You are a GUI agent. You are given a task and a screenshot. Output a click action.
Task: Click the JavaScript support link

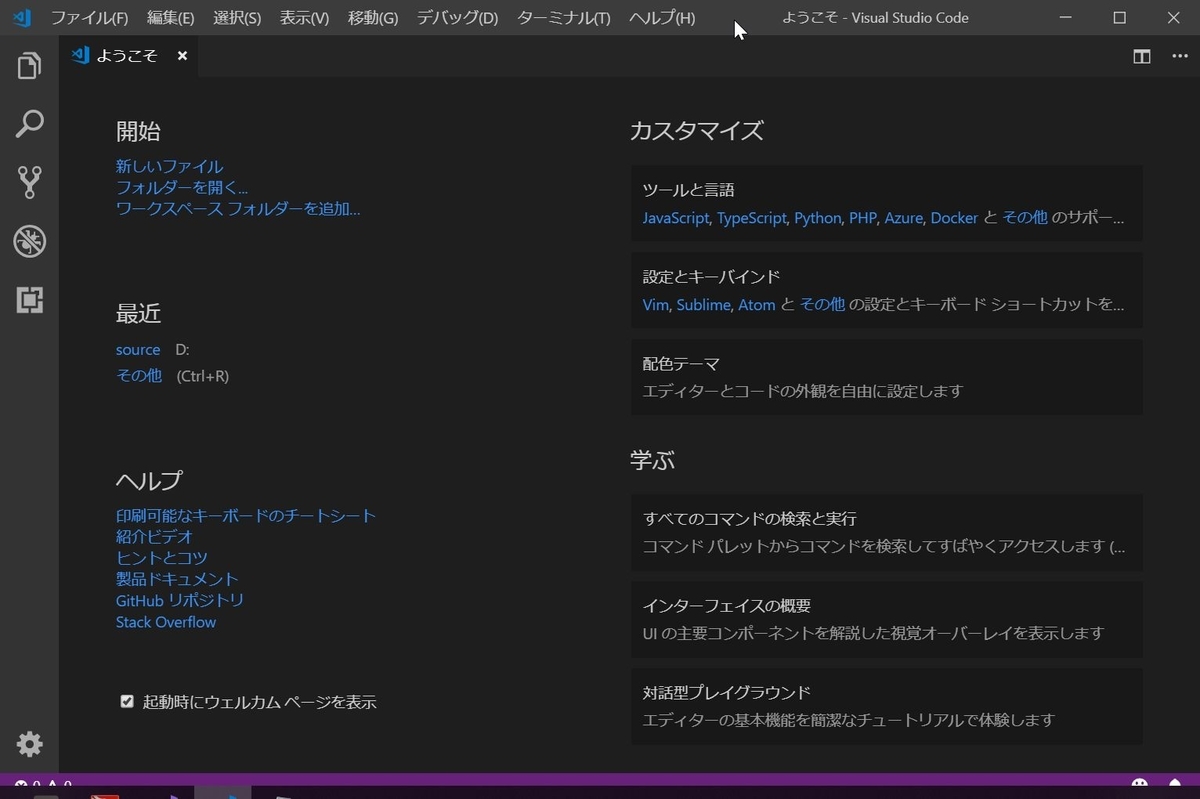coord(675,218)
